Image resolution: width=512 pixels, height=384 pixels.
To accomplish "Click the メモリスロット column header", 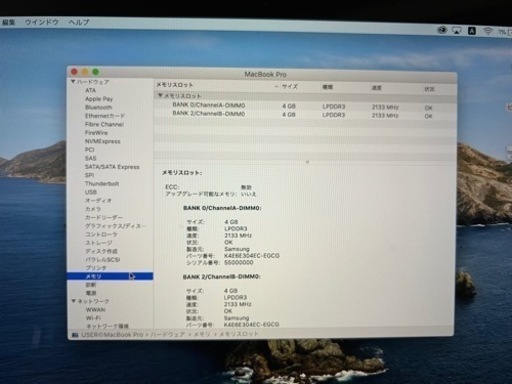I will tap(175, 85).
